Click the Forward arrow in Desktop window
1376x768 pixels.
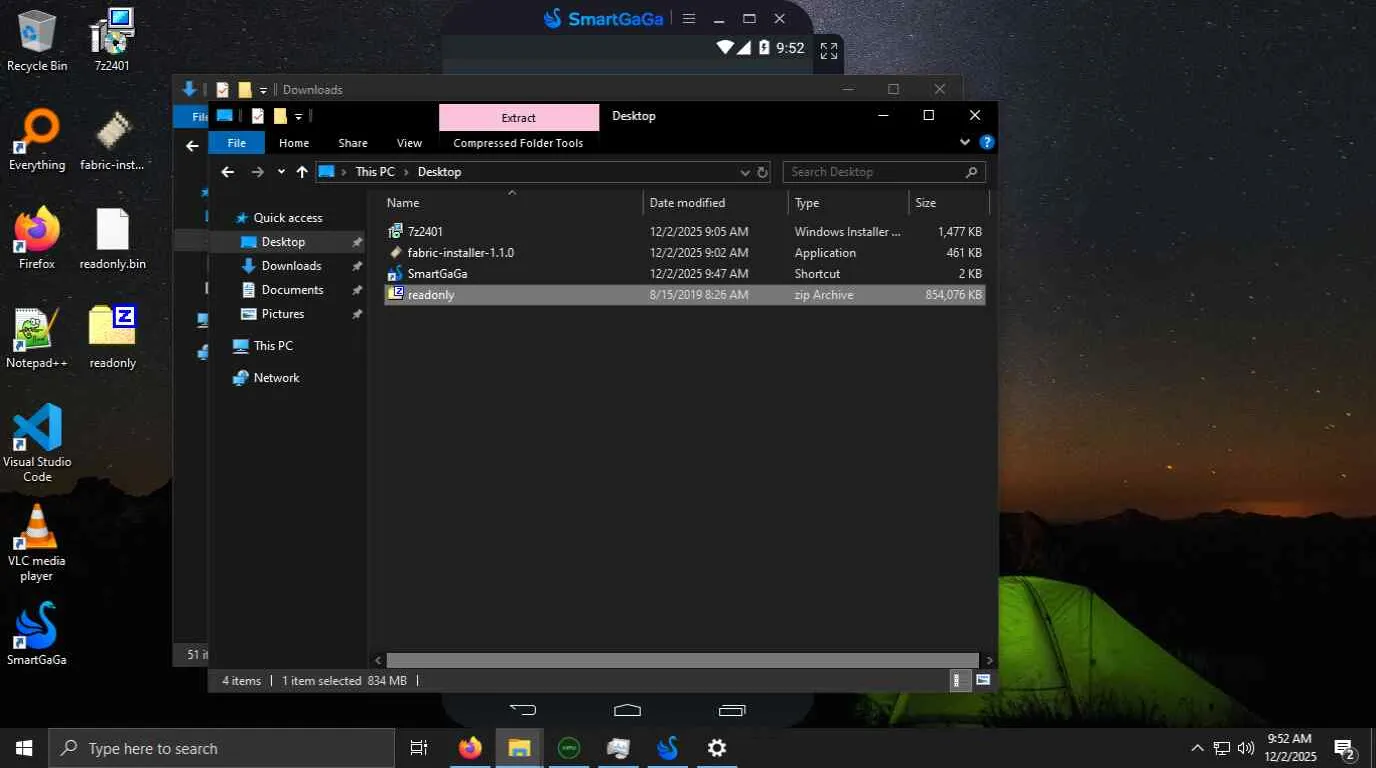257,172
